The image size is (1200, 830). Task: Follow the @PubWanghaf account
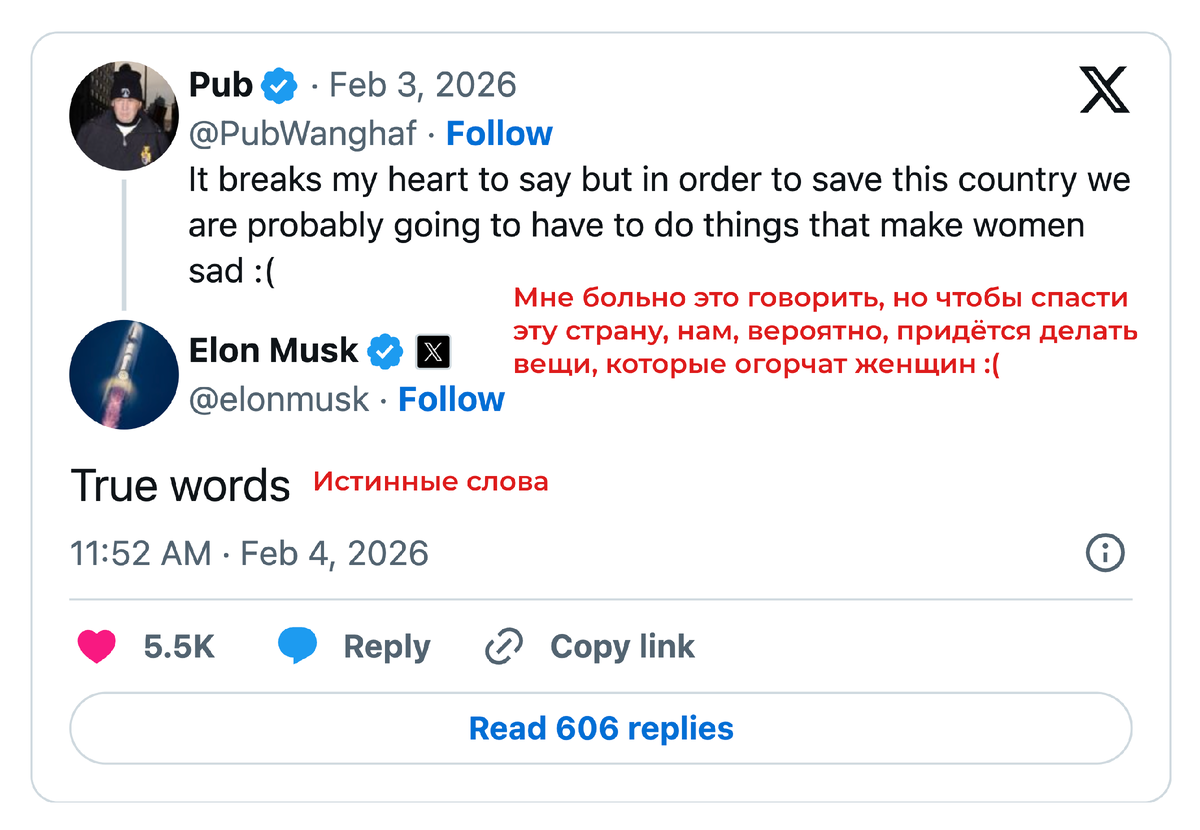tap(499, 133)
